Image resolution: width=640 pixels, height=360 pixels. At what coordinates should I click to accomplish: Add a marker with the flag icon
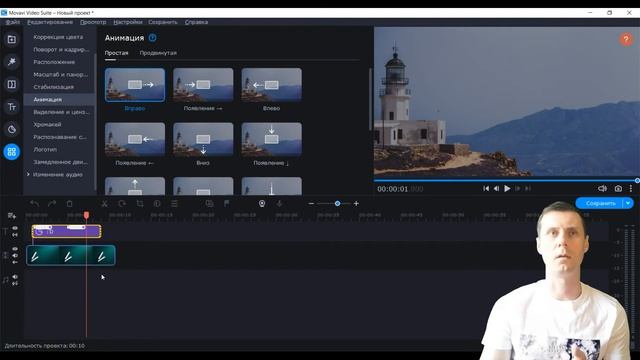227,203
